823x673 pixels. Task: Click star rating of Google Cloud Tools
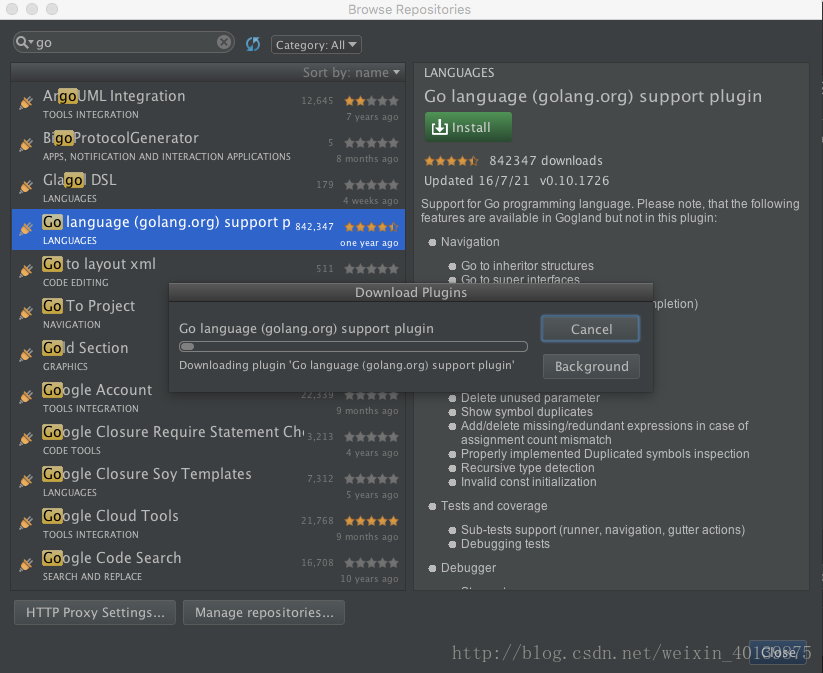coord(371,521)
